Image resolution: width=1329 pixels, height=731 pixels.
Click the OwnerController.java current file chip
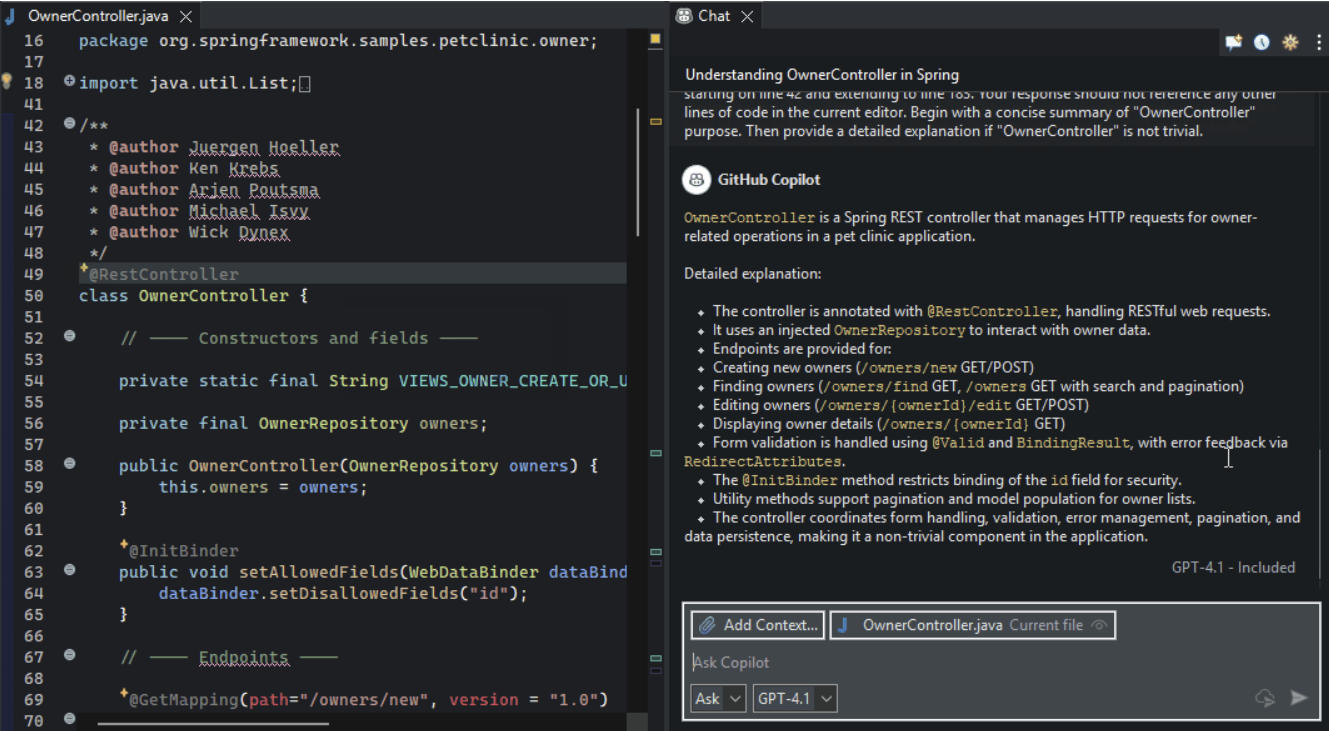pos(973,625)
